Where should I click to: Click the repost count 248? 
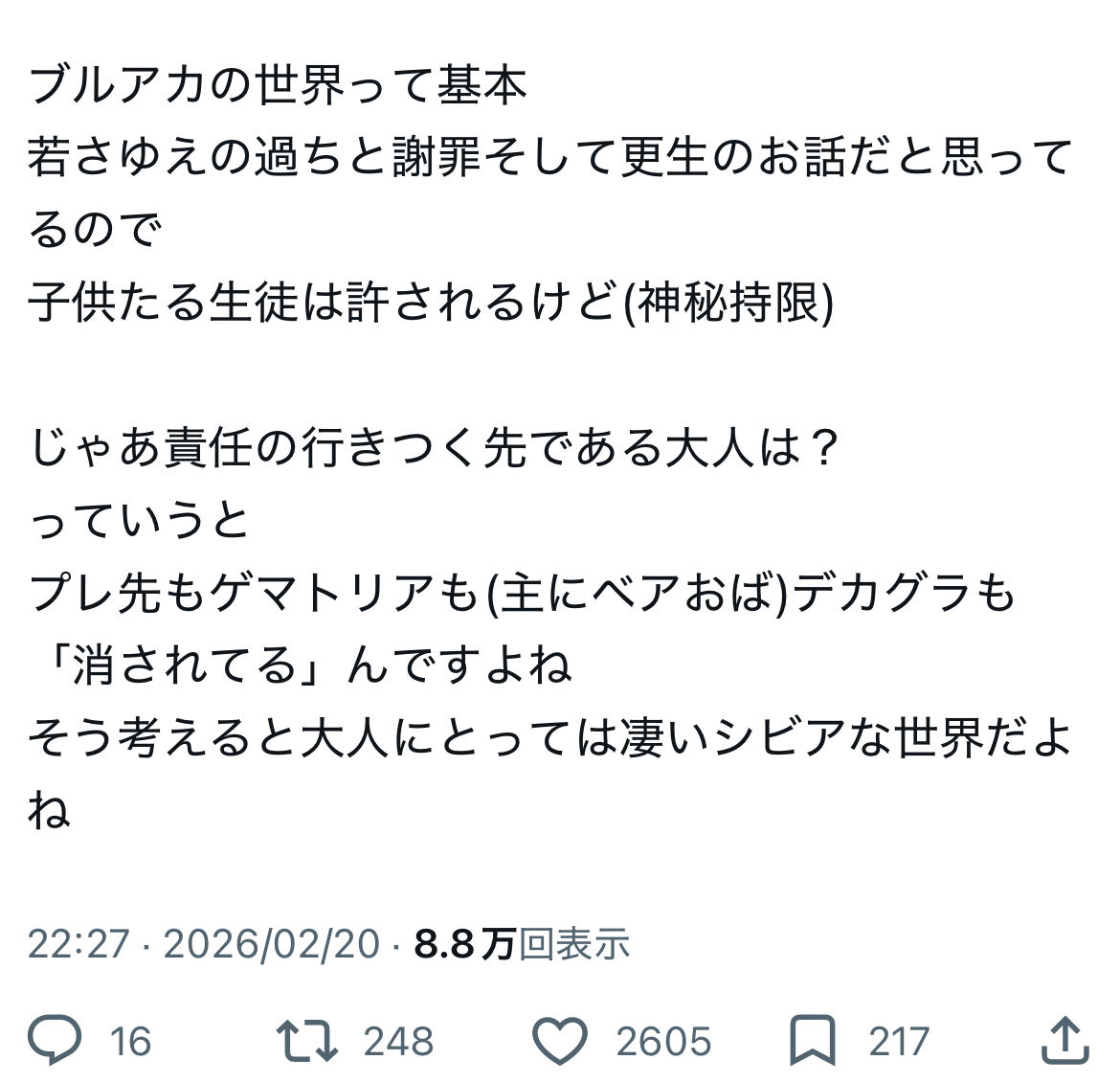click(x=397, y=1041)
